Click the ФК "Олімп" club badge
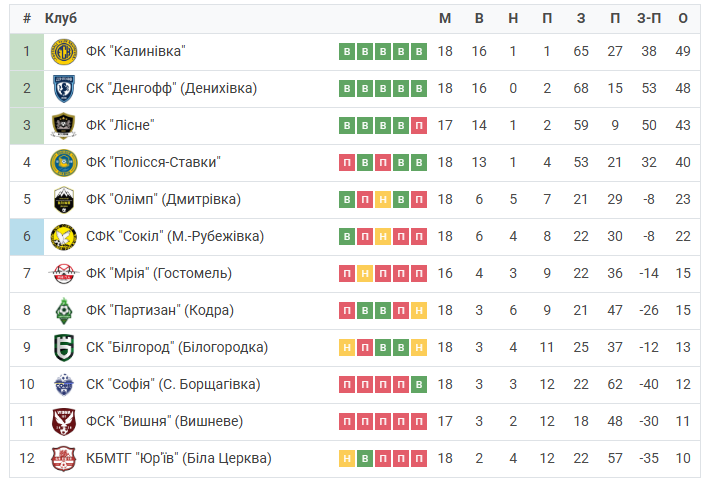Viewport: 709px width, 483px height. 63,200
